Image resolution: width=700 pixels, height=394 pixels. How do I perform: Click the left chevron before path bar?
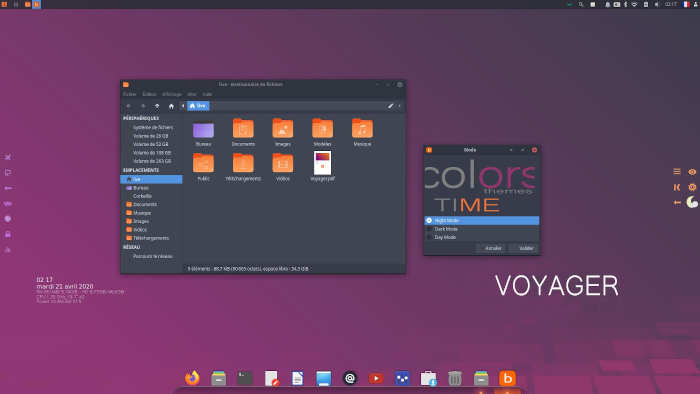[x=183, y=106]
